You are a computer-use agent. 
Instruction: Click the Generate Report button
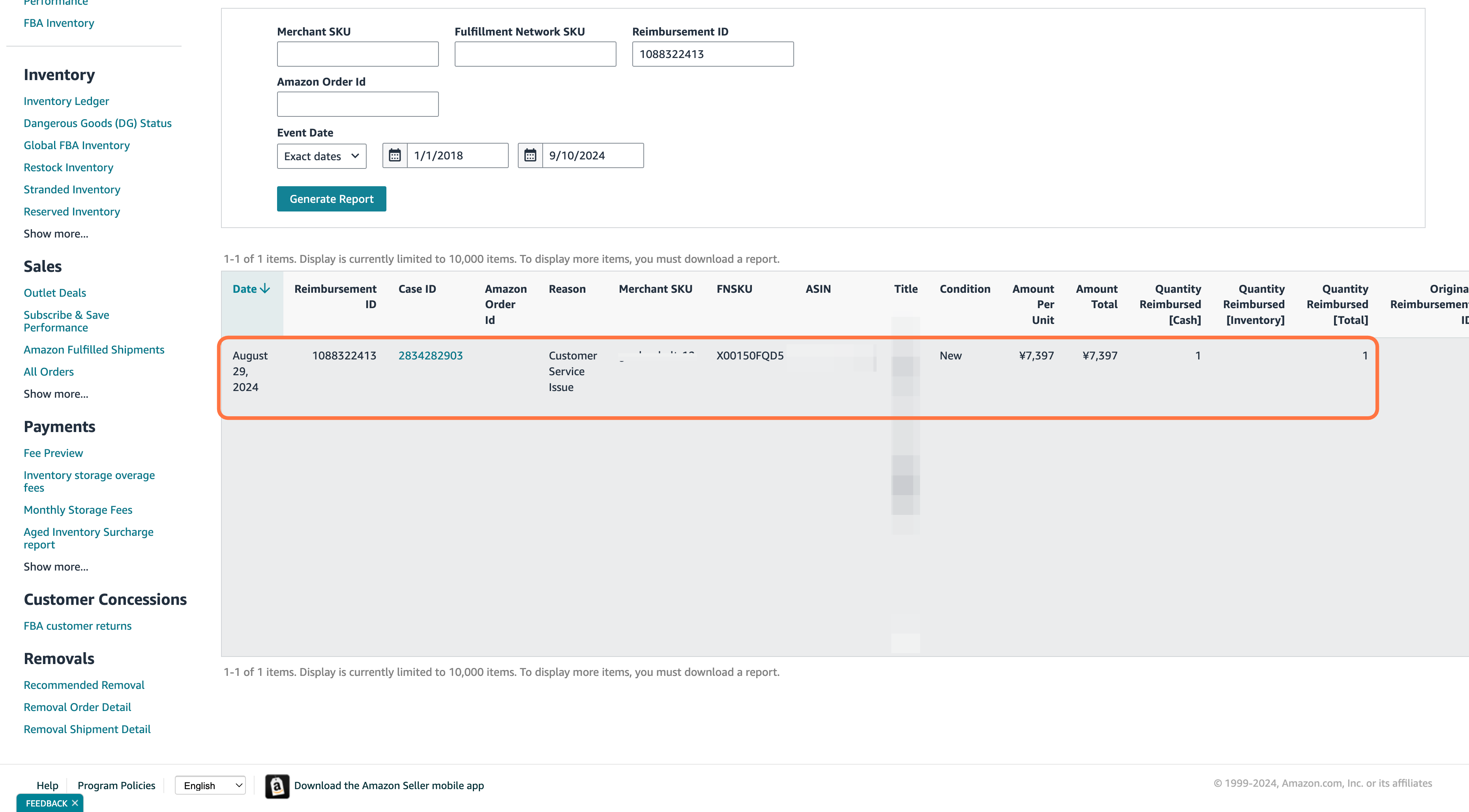(x=331, y=198)
